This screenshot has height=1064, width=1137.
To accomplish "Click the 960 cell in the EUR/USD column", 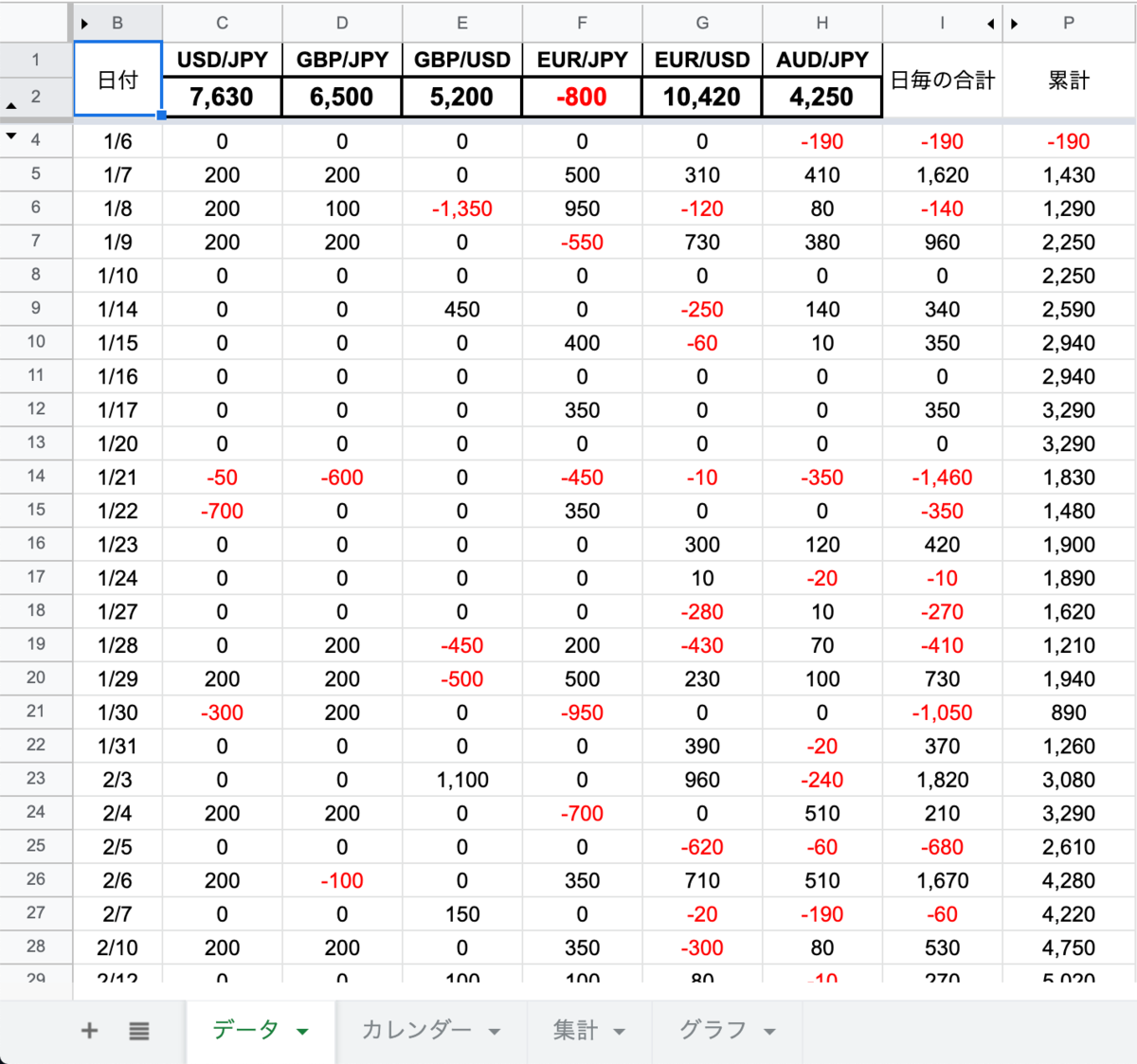I will [702, 780].
